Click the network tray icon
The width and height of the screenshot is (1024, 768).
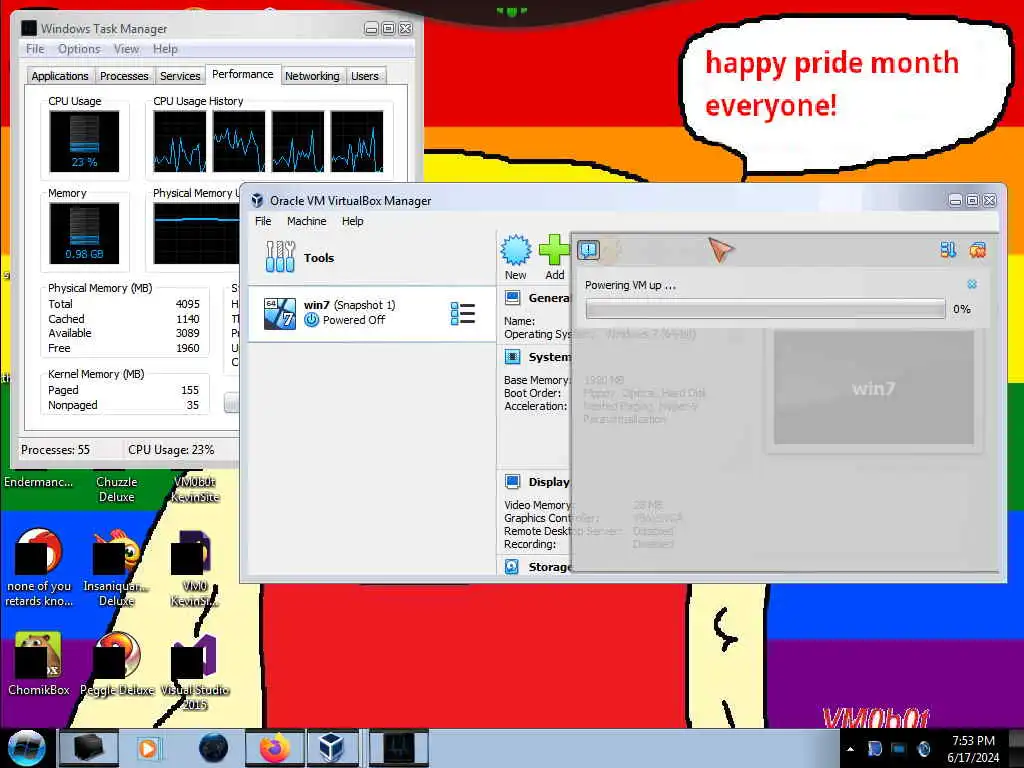(x=899, y=748)
